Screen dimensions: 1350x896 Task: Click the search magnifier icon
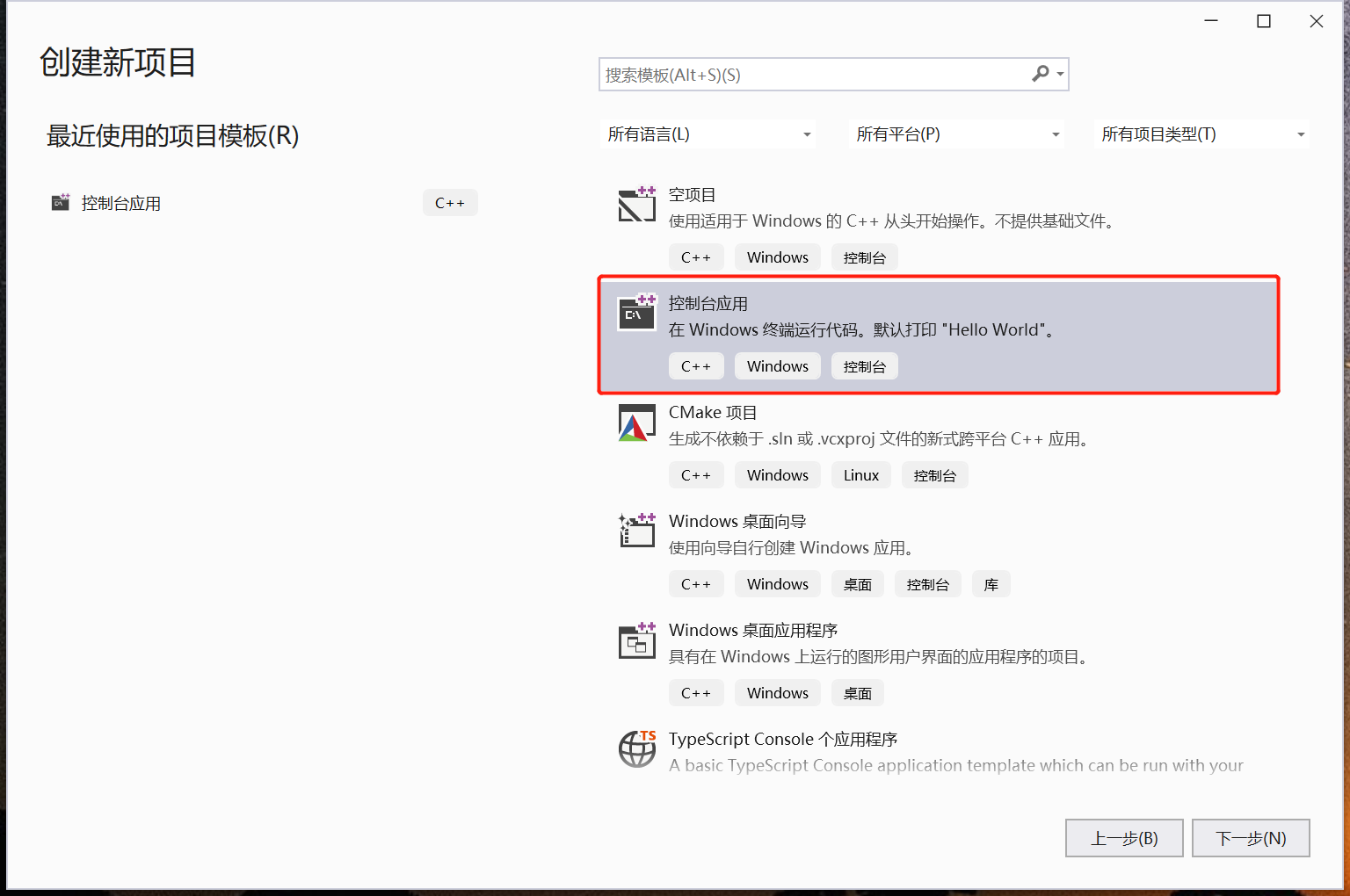point(1041,74)
